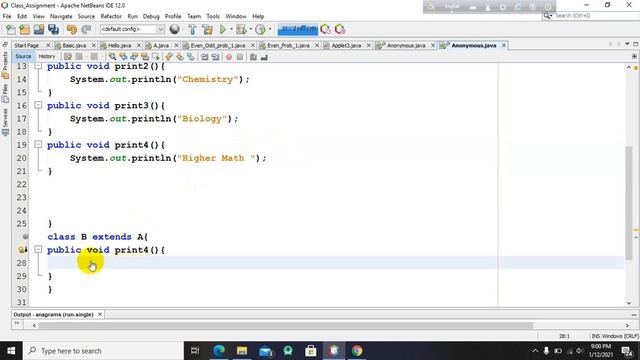Click the Open Project toolbar icon
640x360 pixels.
39,29
